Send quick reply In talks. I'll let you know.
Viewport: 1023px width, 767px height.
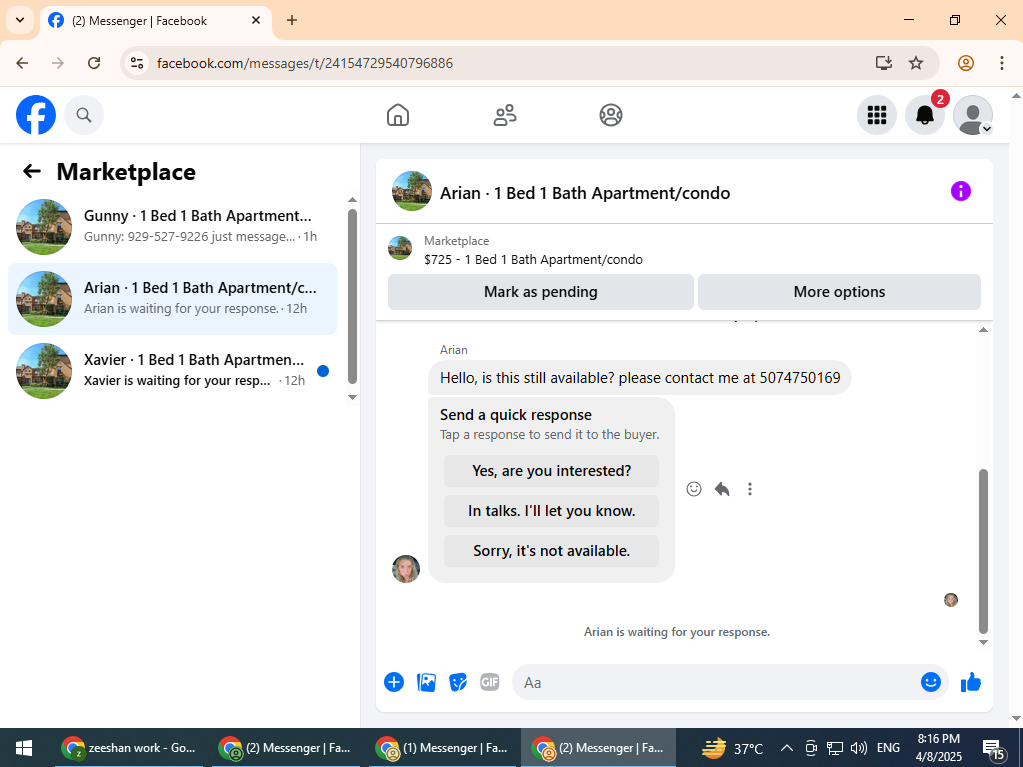(551, 511)
